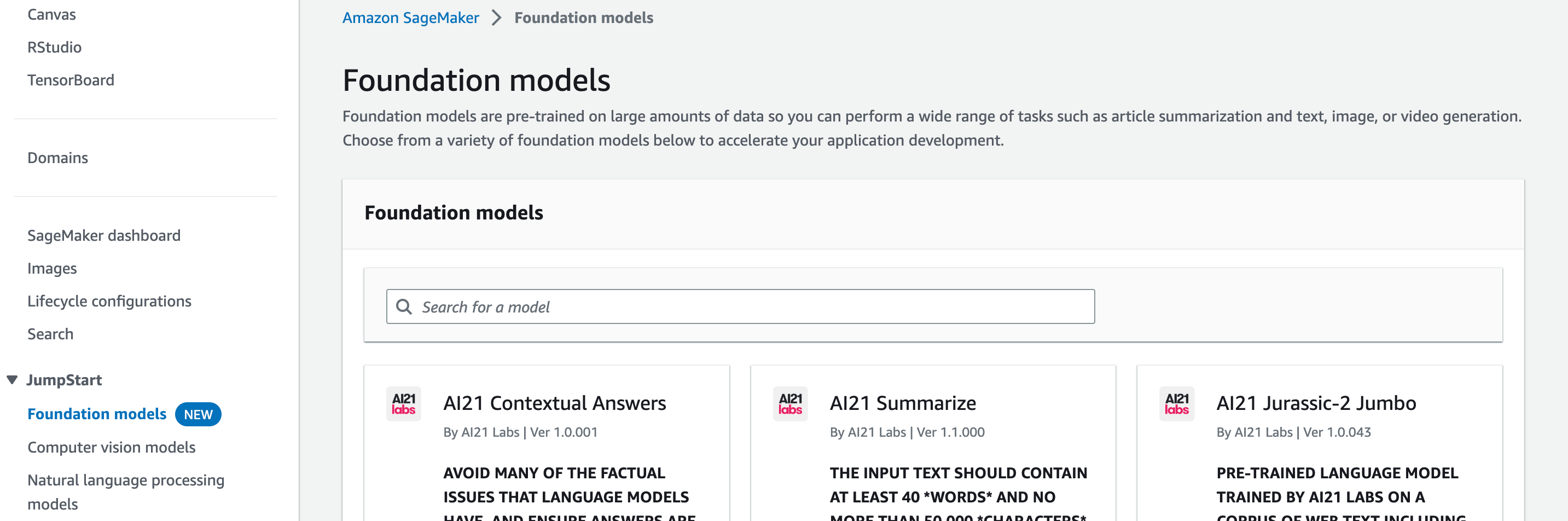Click the AI21 Labs logo beside AI21 Summarize
The image size is (1568, 521).
pyautogui.click(x=790, y=403)
